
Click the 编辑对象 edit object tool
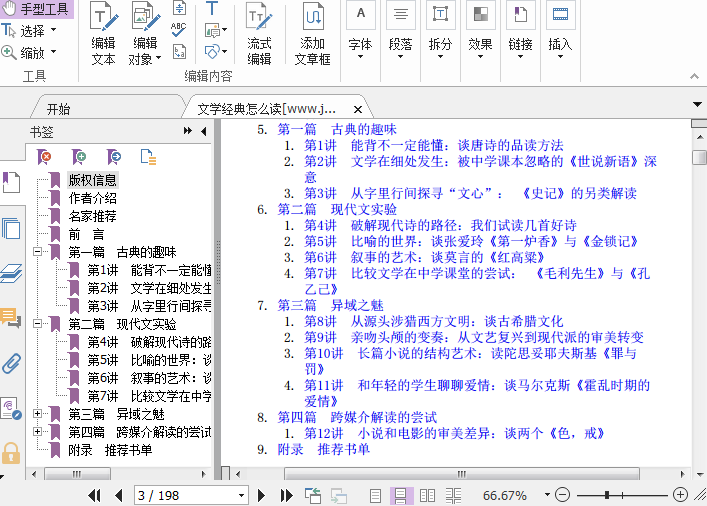click(145, 34)
